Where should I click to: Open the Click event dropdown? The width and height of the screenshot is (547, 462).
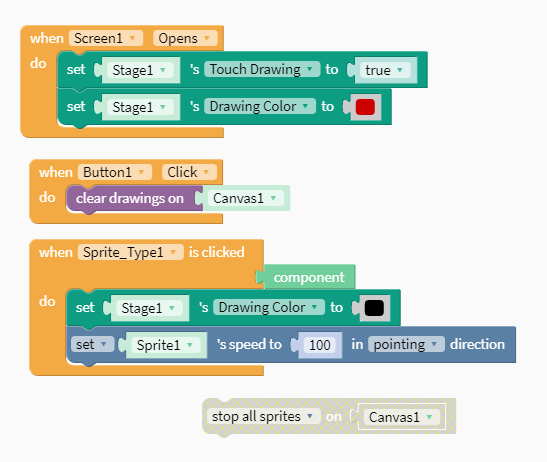coord(189,172)
